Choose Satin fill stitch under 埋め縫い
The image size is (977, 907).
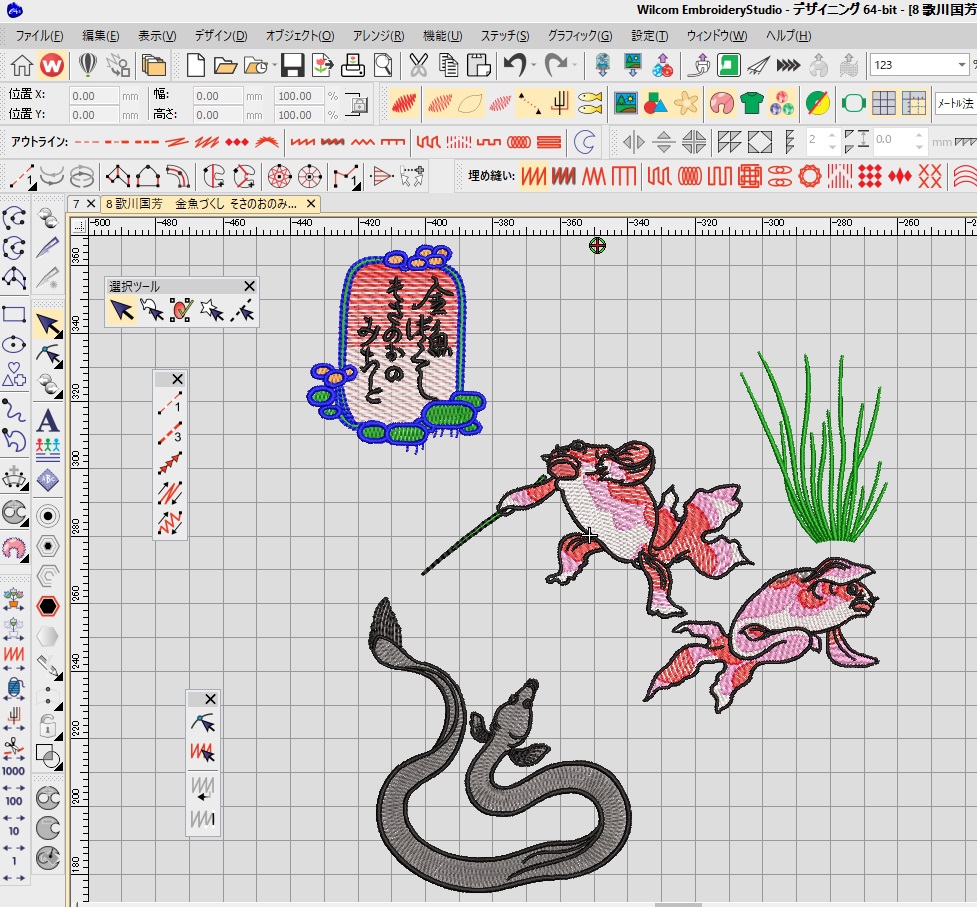tap(533, 176)
